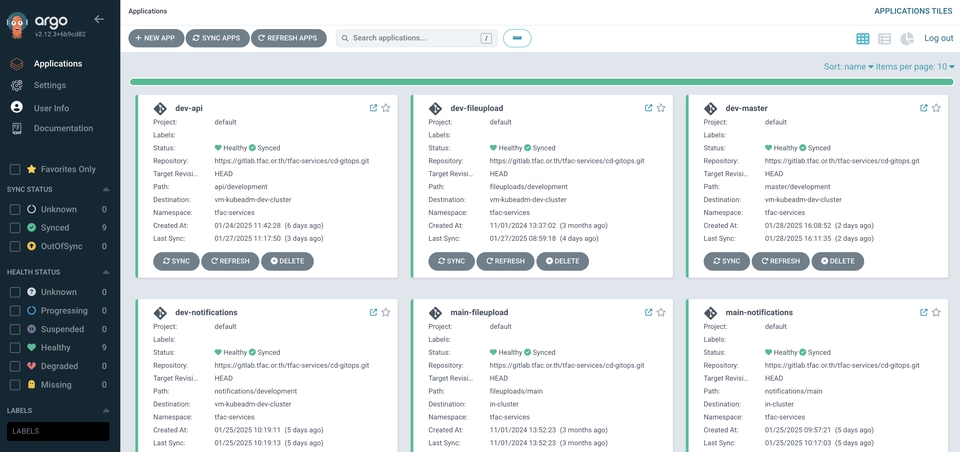This screenshot has width=960, height=452.
Task: Click the green sync progress bar
Action: (541, 81)
